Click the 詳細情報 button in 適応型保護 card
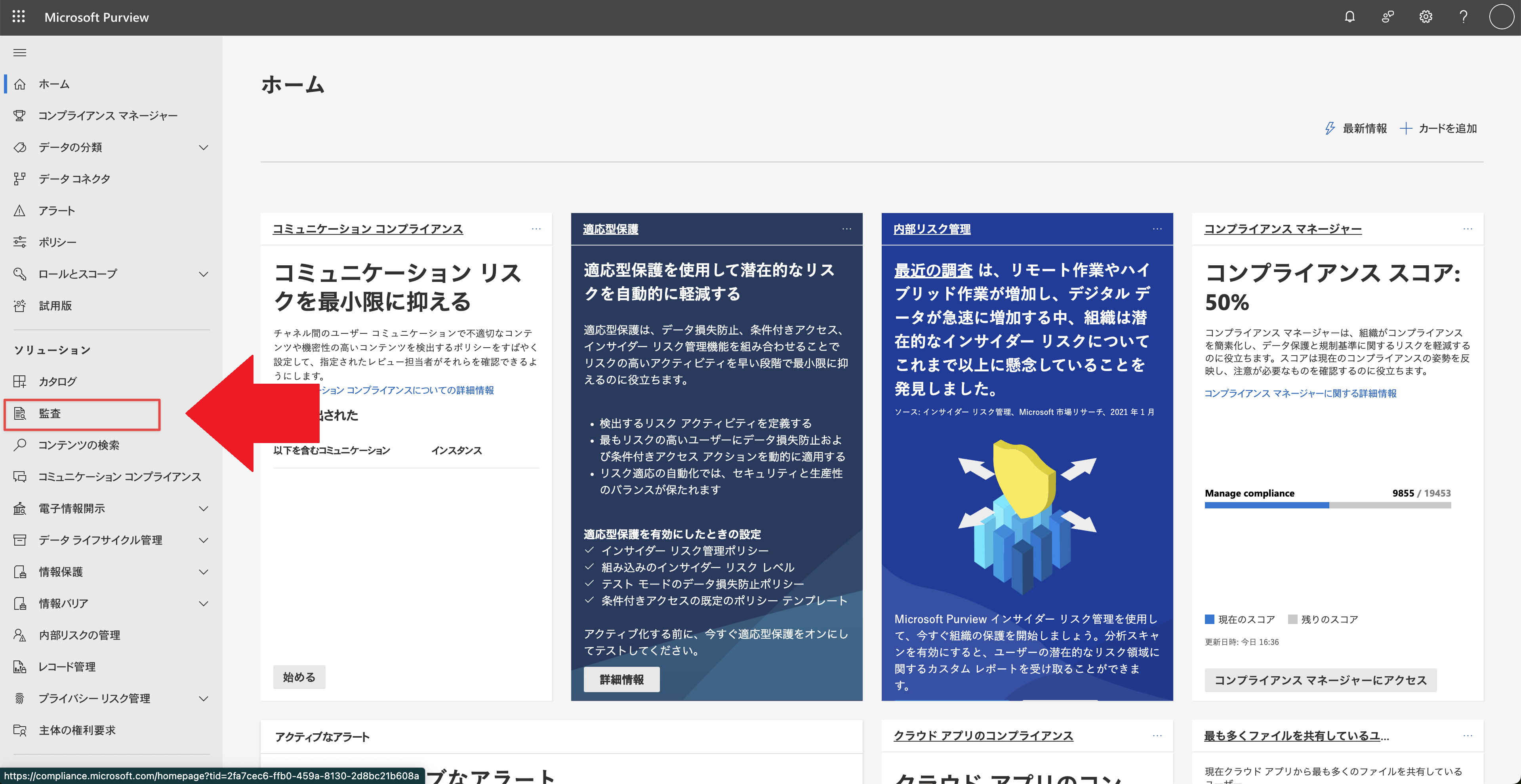Viewport: 1521px width, 784px height. (x=622, y=679)
